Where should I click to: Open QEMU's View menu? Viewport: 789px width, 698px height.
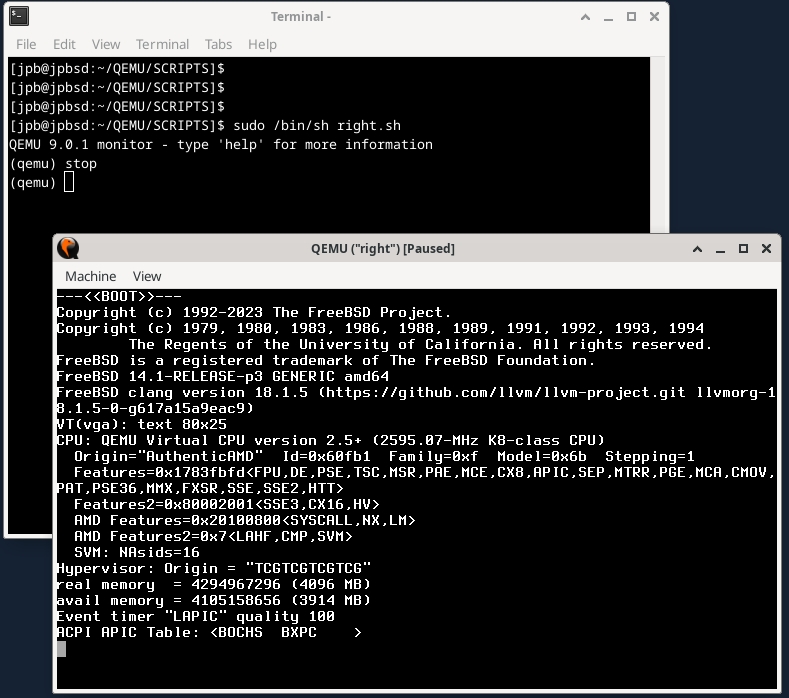point(147,276)
